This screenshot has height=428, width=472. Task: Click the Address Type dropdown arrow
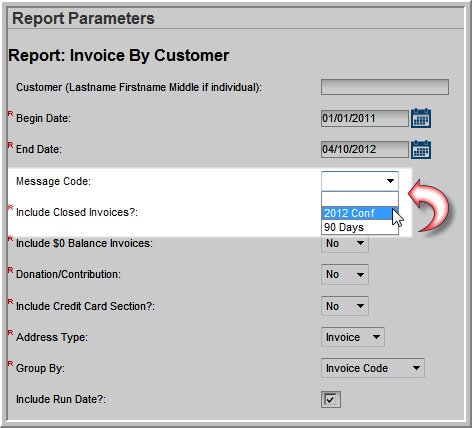(376, 337)
